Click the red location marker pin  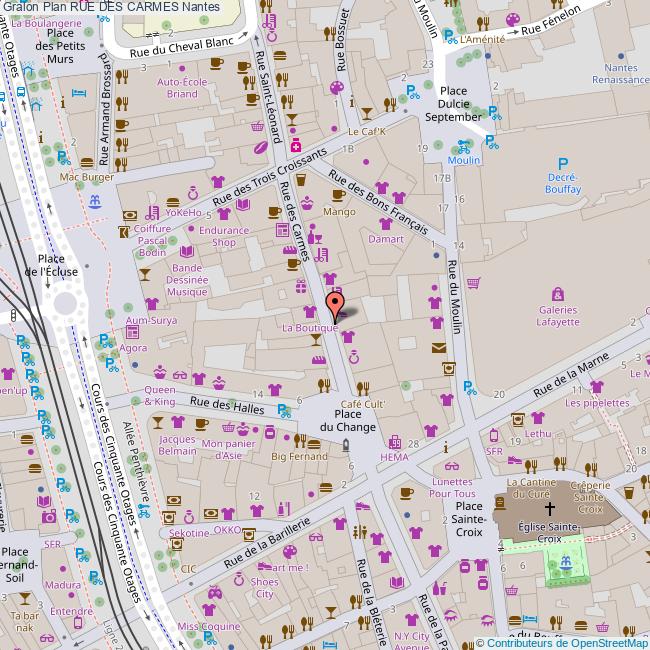pos(335,308)
